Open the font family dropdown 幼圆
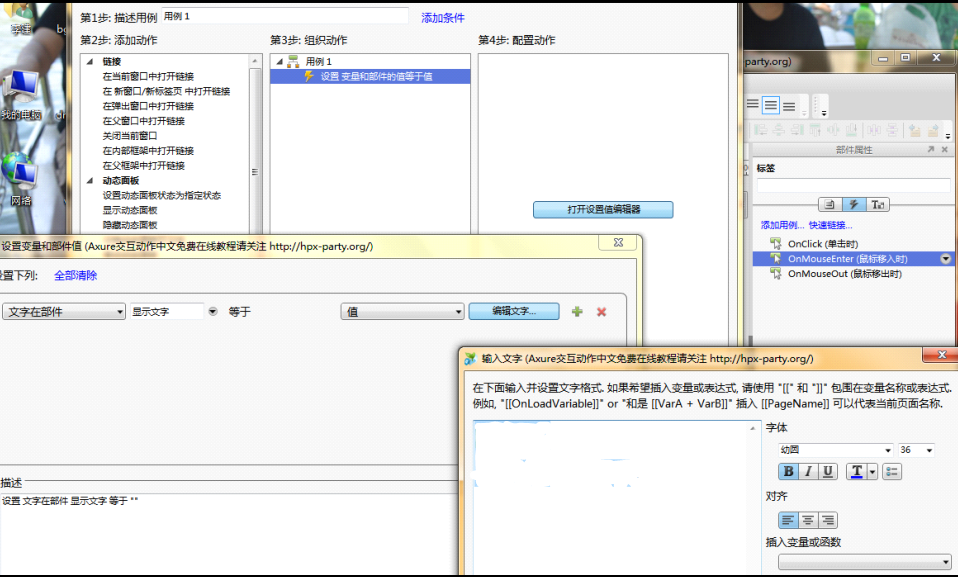The width and height of the screenshot is (958, 577). pyautogui.click(x=835, y=450)
